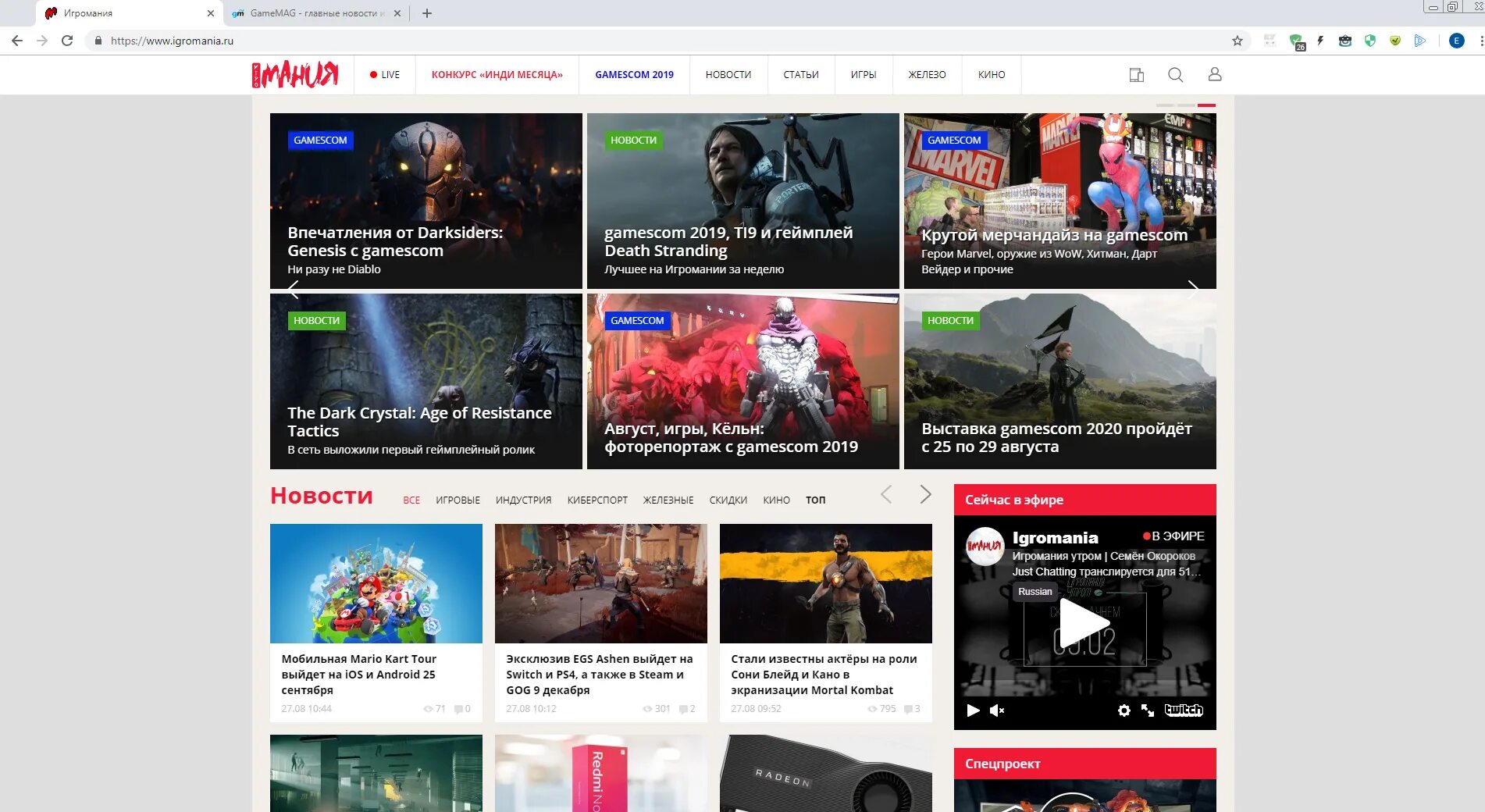Select the ВСЕ news filter
Image resolution: width=1485 pixels, height=812 pixels.
(x=411, y=500)
